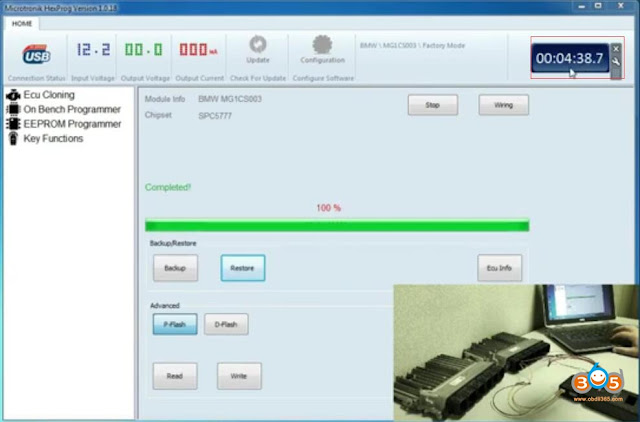This screenshot has height=422, width=640.
Task: Click the Backup button
Action: 176,268
